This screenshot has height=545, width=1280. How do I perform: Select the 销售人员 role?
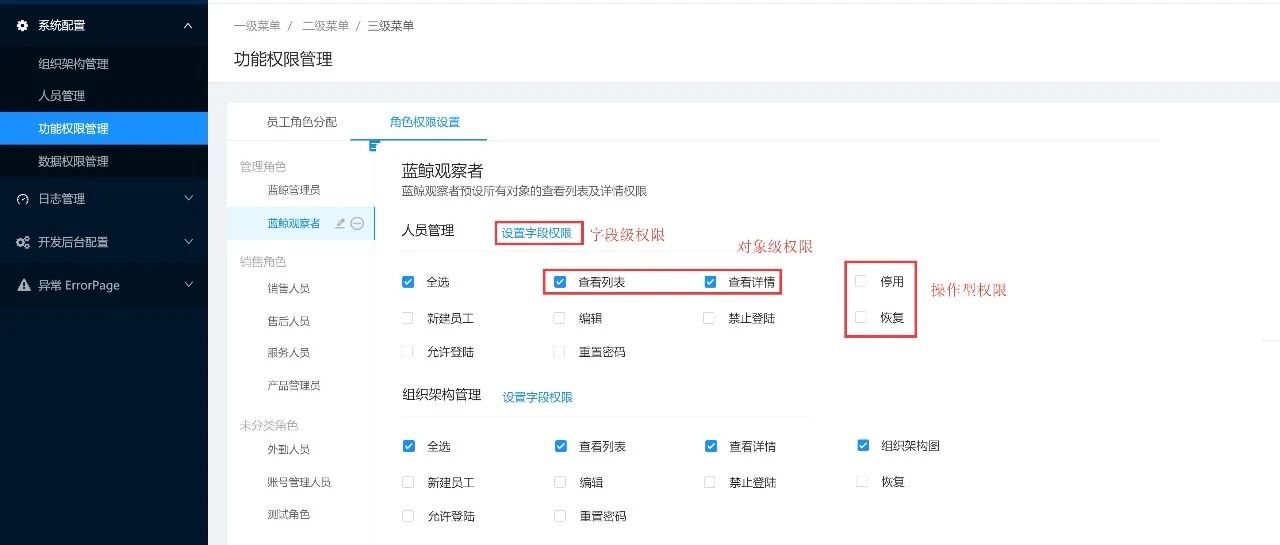(288, 288)
